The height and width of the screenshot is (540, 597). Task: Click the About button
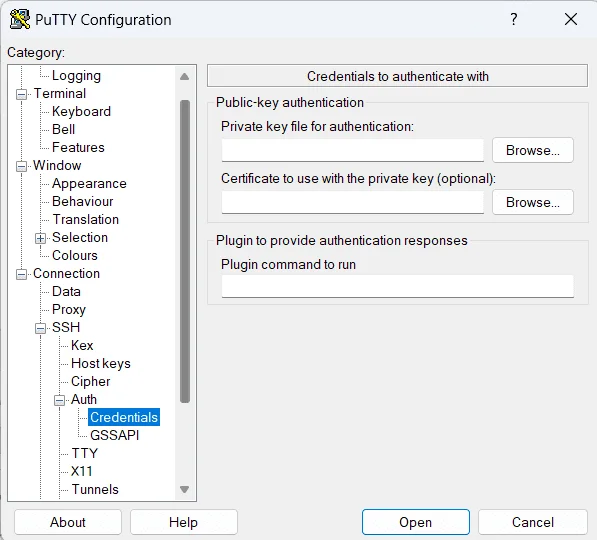(68, 522)
